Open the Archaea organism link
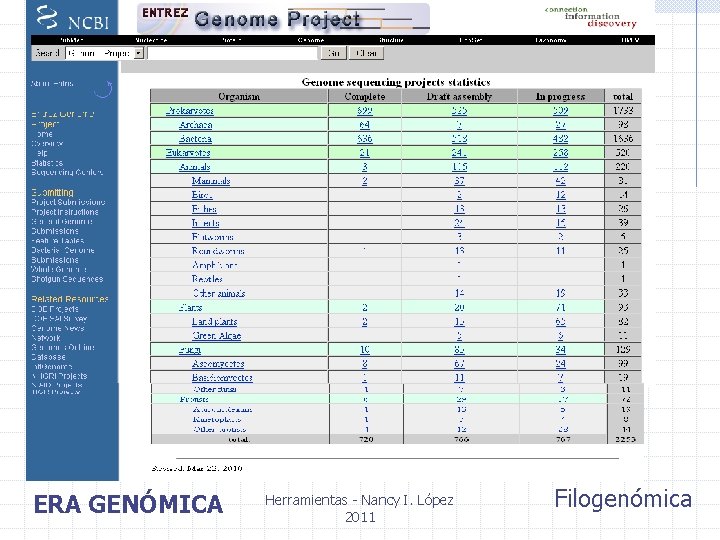720x540 pixels. click(x=196, y=125)
